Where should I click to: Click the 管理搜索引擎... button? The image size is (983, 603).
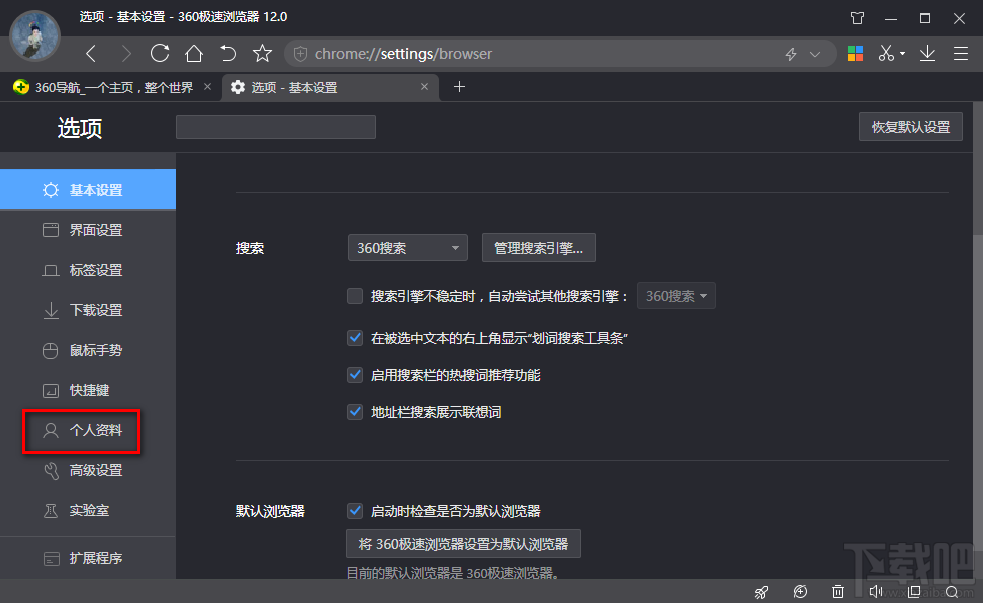tap(539, 248)
